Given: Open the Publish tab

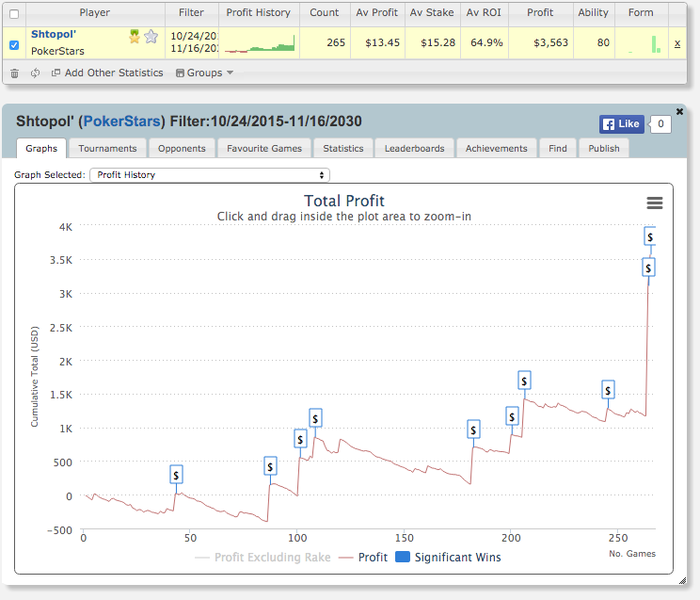Looking at the screenshot, I should pos(604,148).
